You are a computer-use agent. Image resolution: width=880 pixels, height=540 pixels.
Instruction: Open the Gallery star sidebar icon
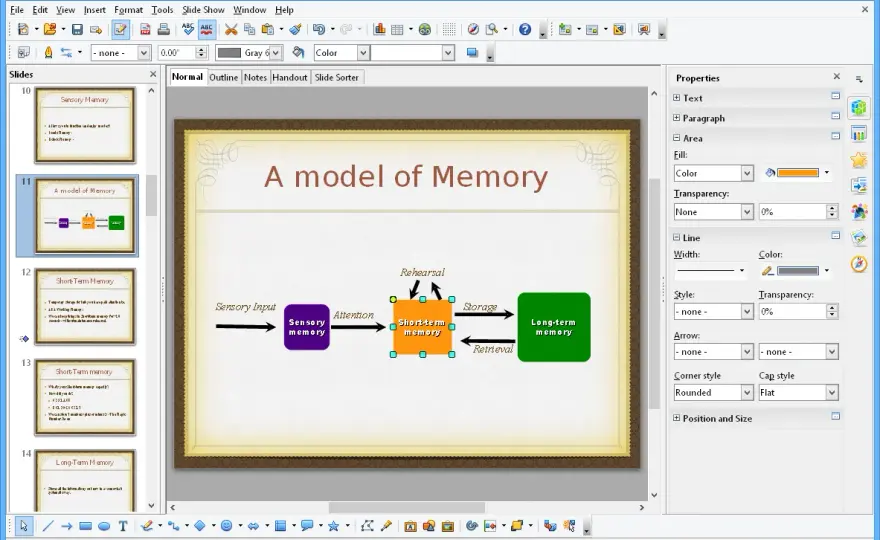point(859,160)
